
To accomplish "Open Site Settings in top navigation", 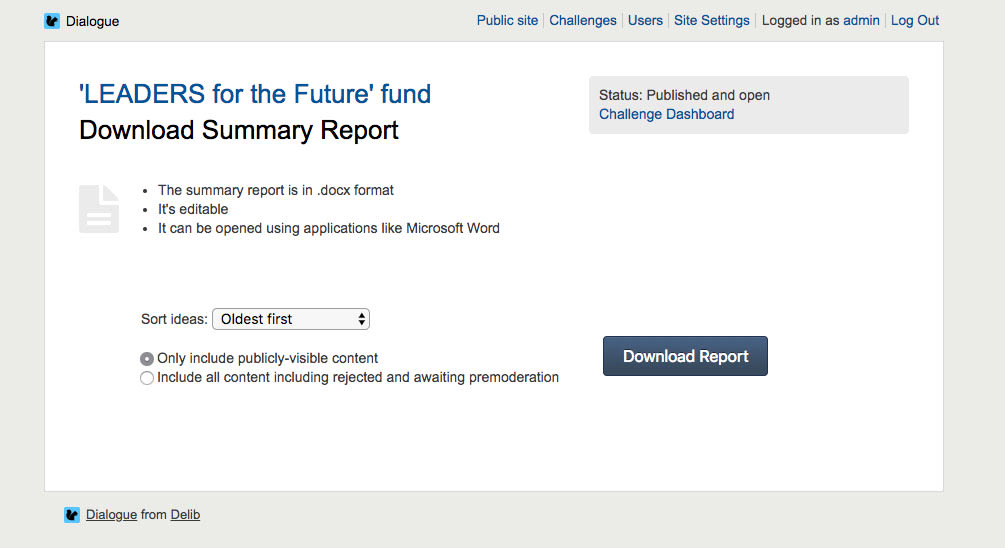I will (x=711, y=21).
